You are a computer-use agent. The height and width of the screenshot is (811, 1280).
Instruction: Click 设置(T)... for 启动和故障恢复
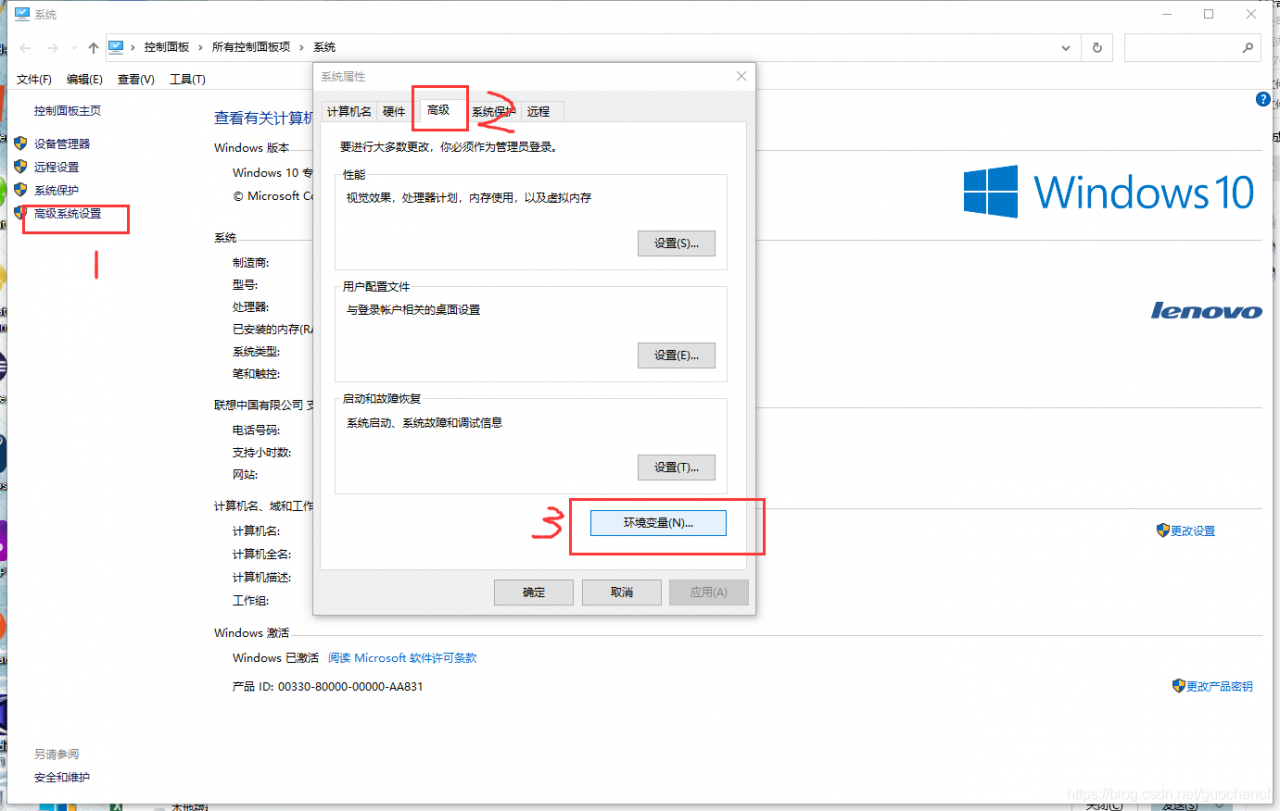676,467
